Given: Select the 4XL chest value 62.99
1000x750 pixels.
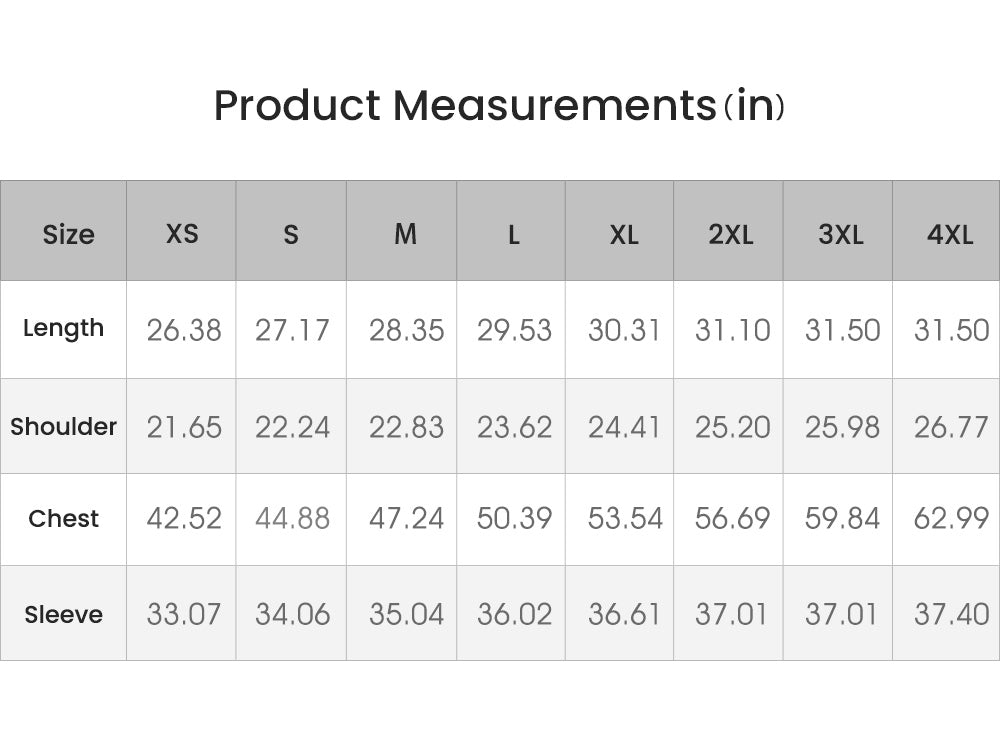Looking at the screenshot, I should [951, 518].
